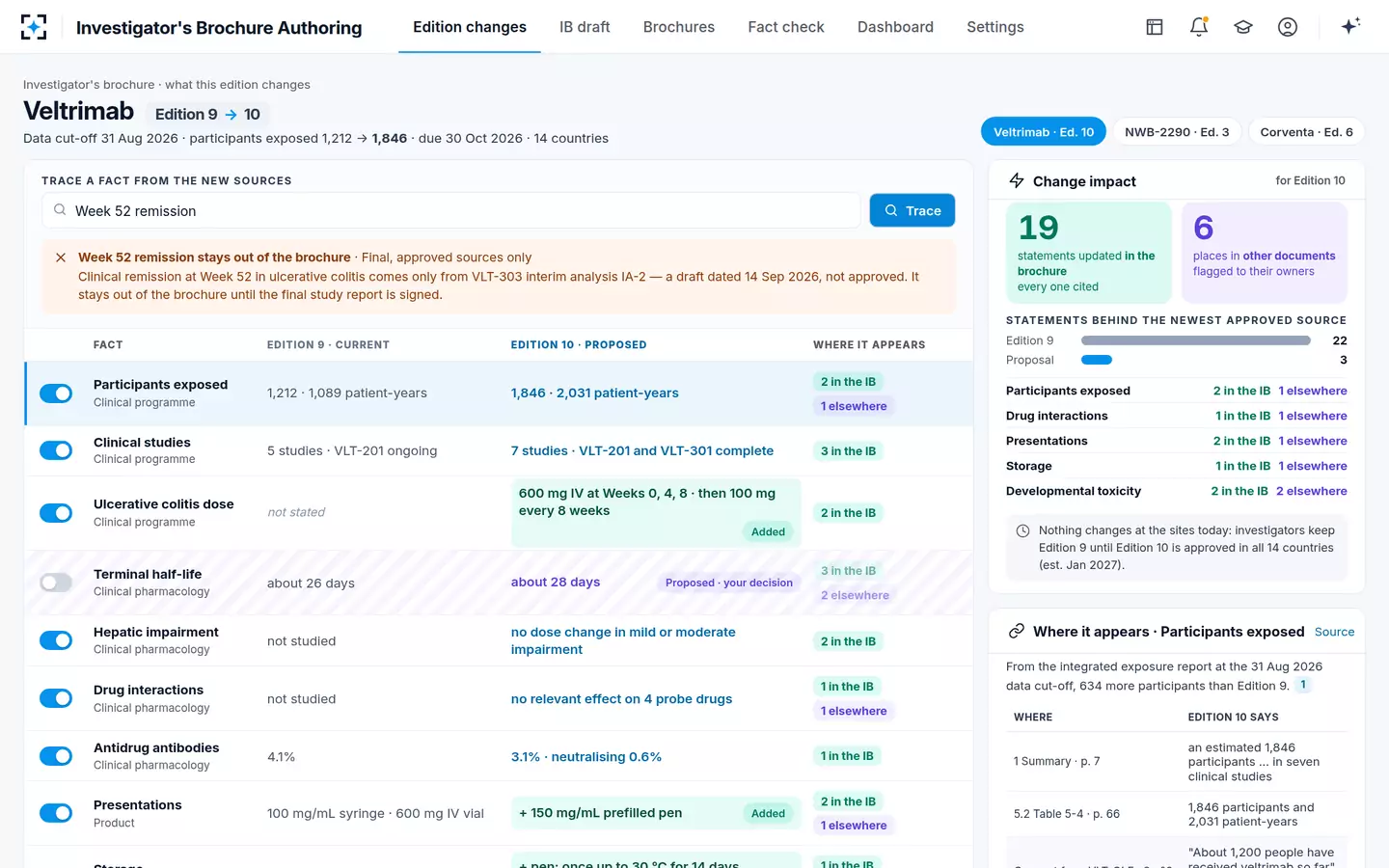Click the clock icon beside site note
The image size is (1389, 868).
coord(1022,530)
